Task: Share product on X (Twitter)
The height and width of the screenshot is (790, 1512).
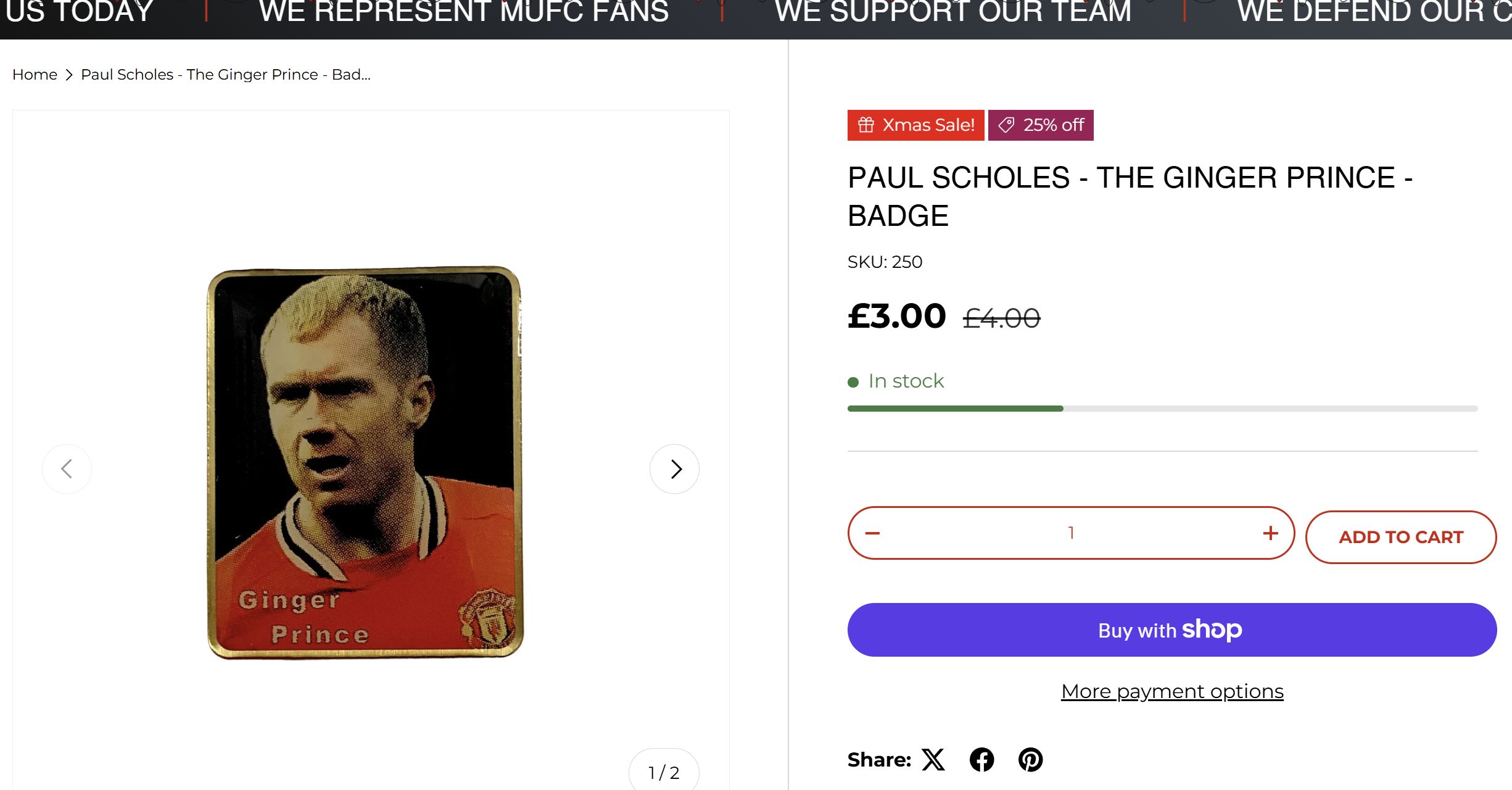Action: point(933,760)
